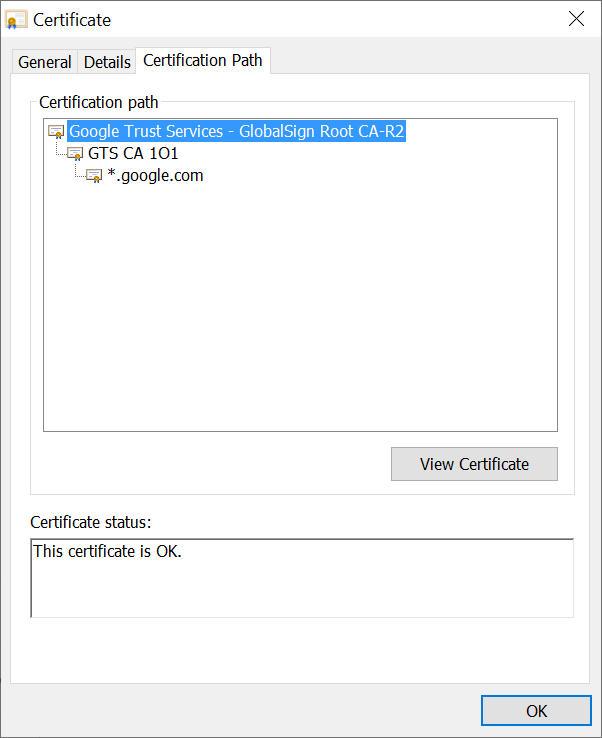Click the 'This certificate is OK.' status text
The width and height of the screenshot is (602, 738).
click(107, 551)
